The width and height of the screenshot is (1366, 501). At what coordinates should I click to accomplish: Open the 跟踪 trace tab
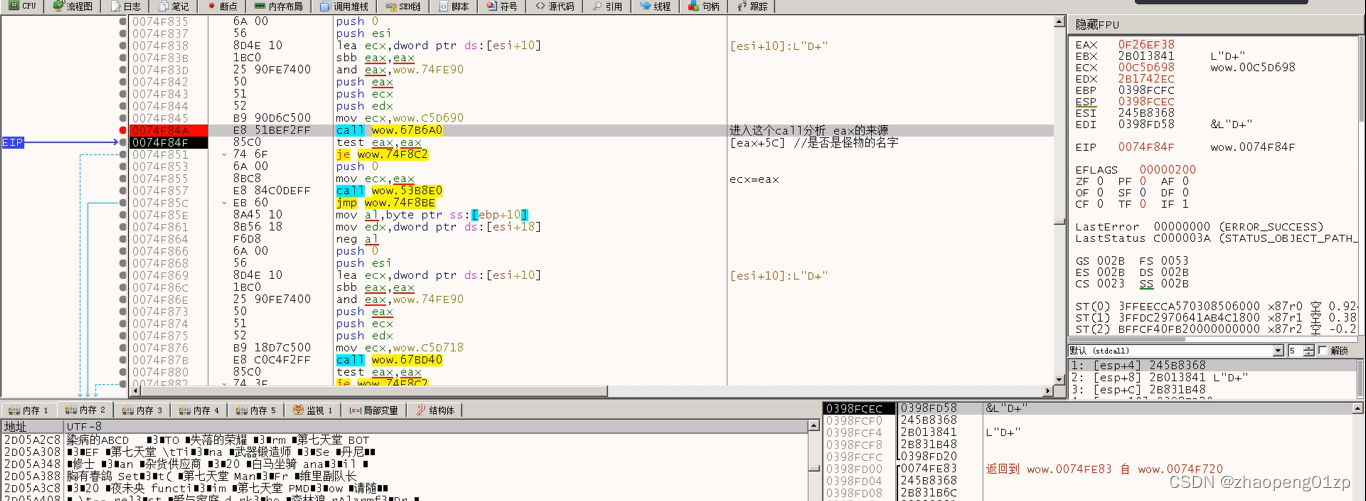pyautogui.click(x=752, y=6)
